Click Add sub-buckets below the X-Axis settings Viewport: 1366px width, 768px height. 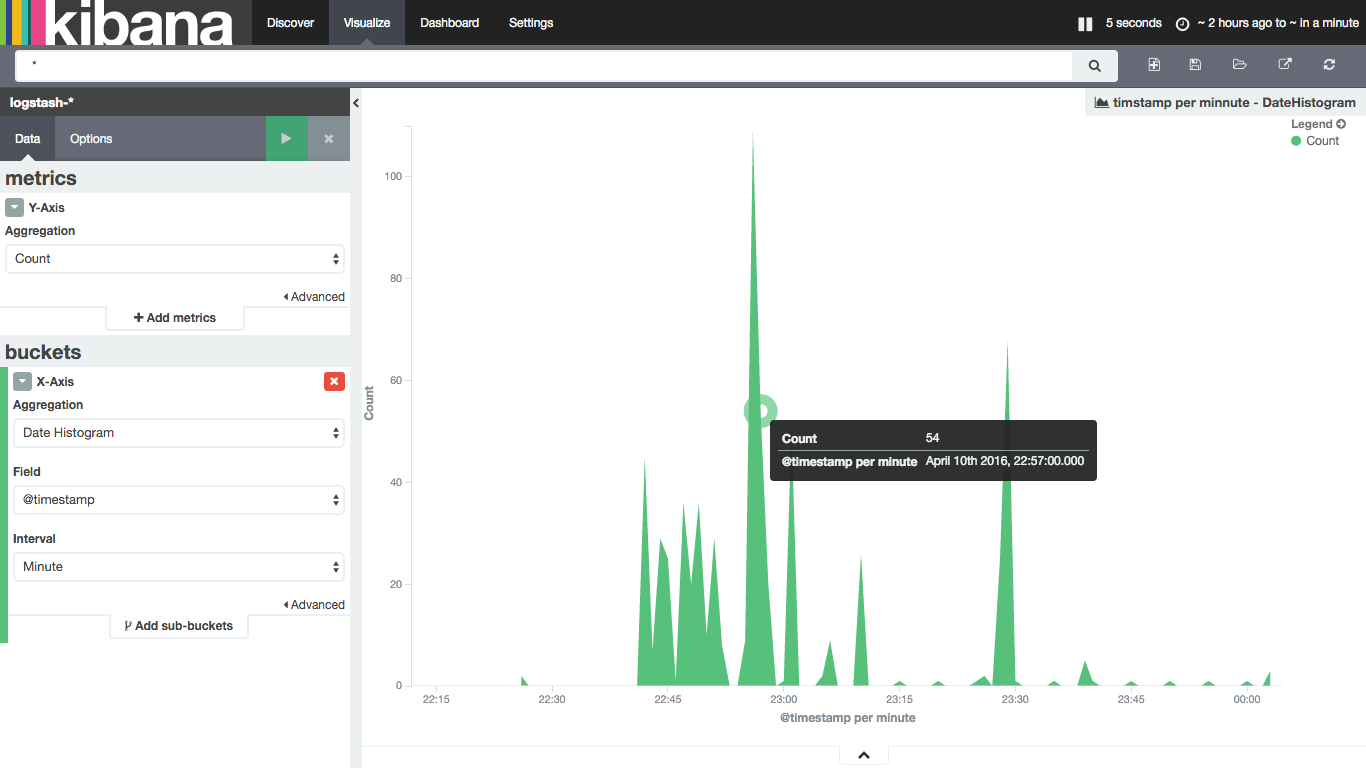[x=178, y=625]
